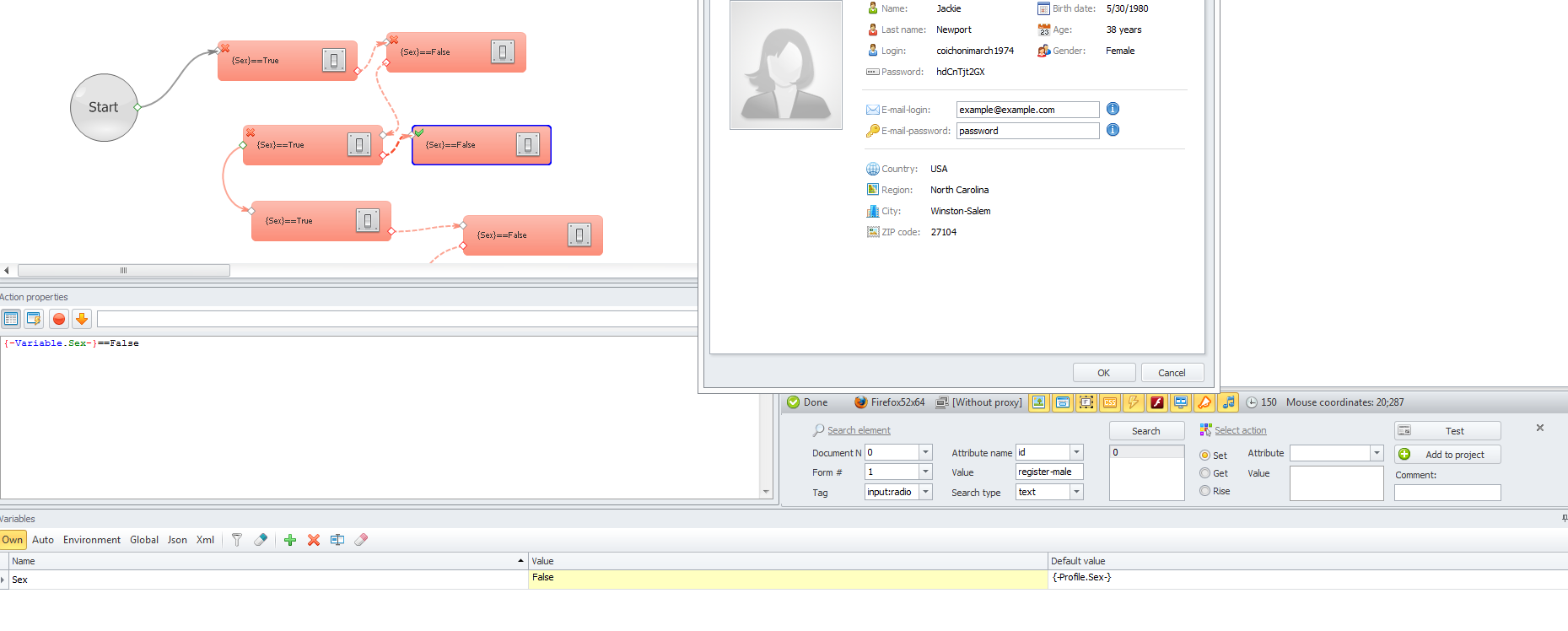Viewport: 1568px width, 631px height.
Task: Click the Without proxy computer icon
Action: [942, 402]
